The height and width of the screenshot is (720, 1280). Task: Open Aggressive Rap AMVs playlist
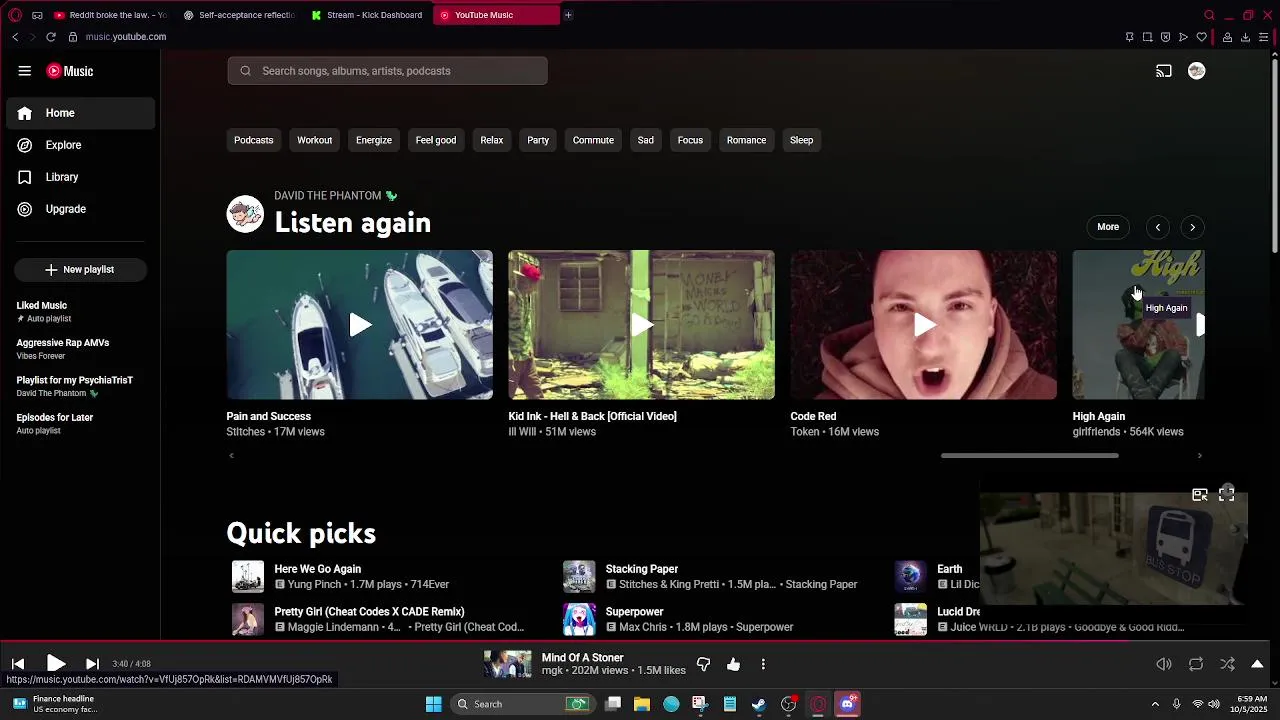(81, 349)
